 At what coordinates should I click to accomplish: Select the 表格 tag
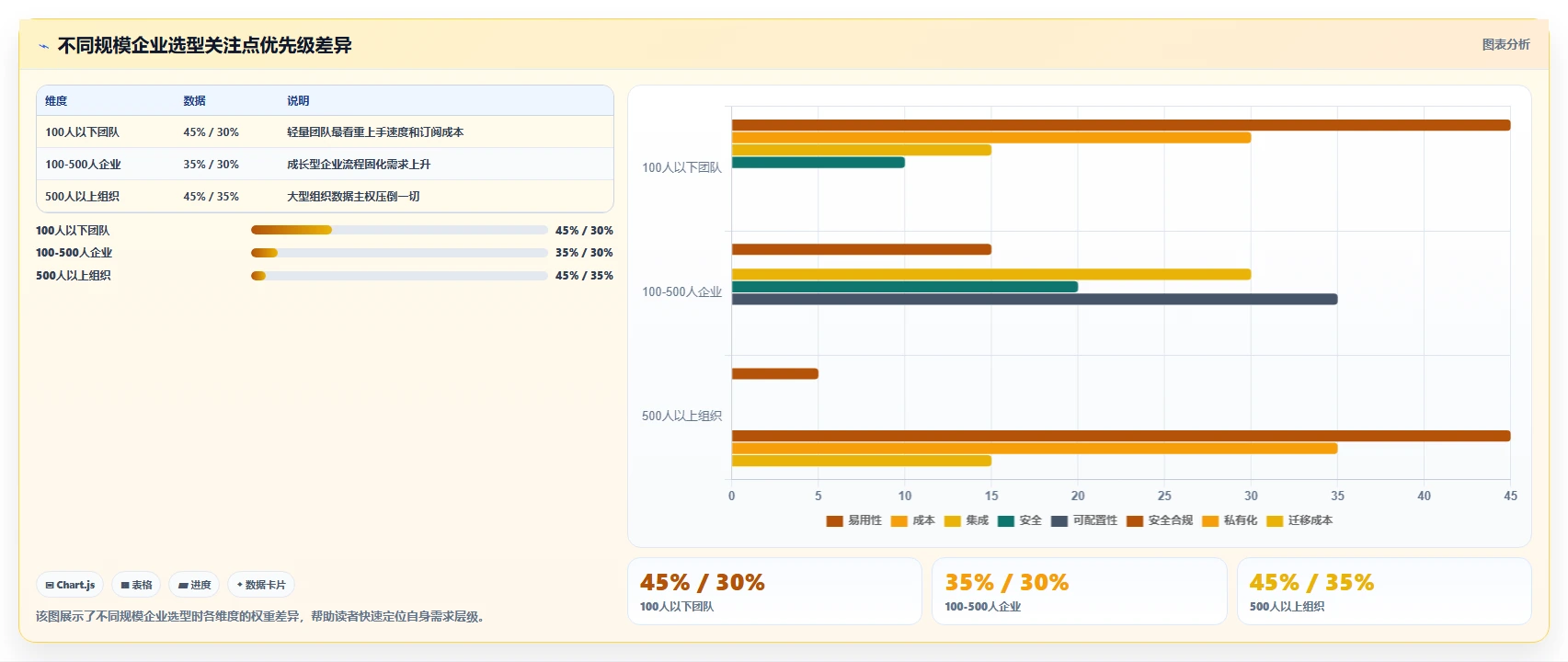pos(136,585)
